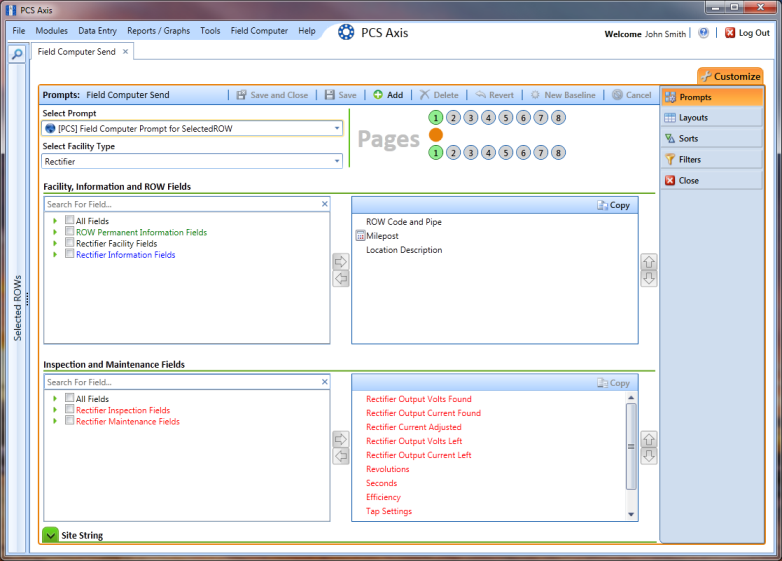Close the Field Computer Send tab
Viewport: 782px width, 561px height.
pyautogui.click(x=126, y=51)
